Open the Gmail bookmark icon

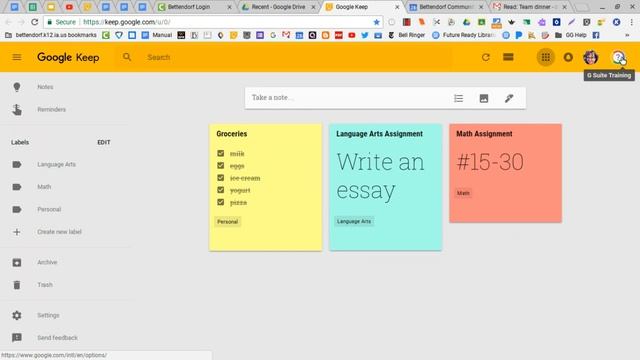tap(286, 35)
